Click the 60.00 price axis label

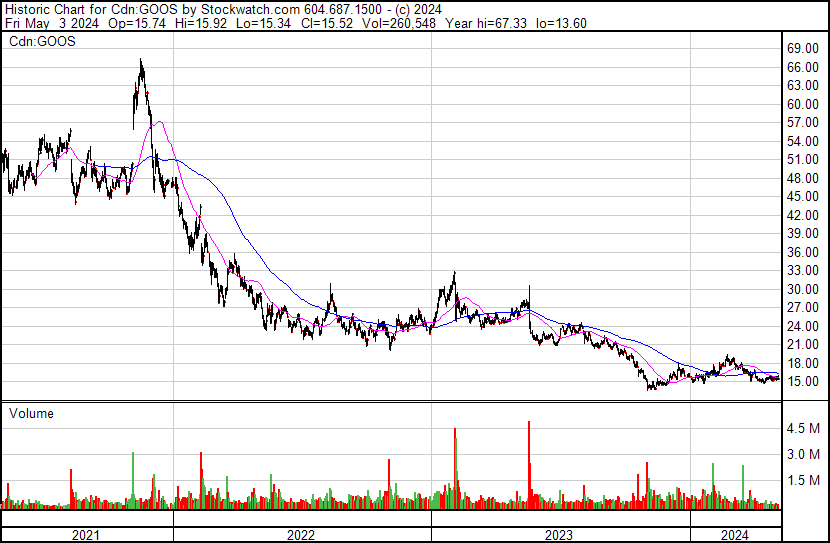click(802, 104)
